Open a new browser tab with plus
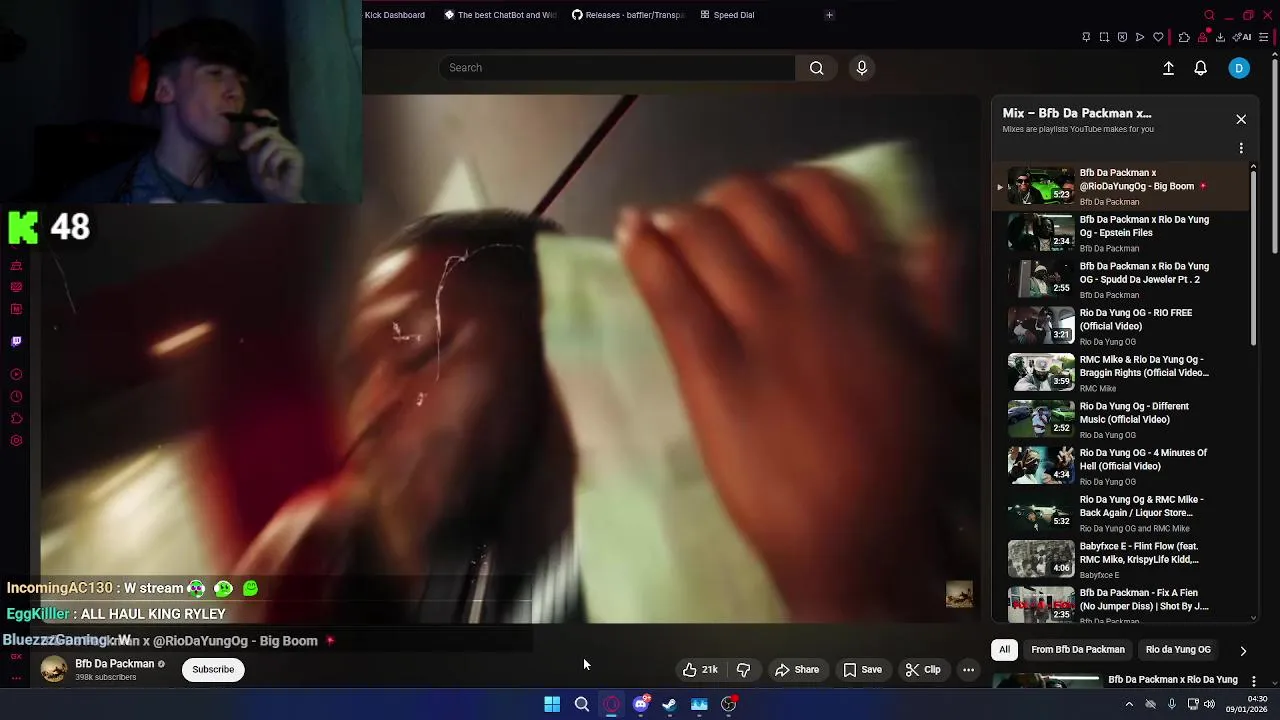This screenshot has height=720, width=1280. click(829, 15)
